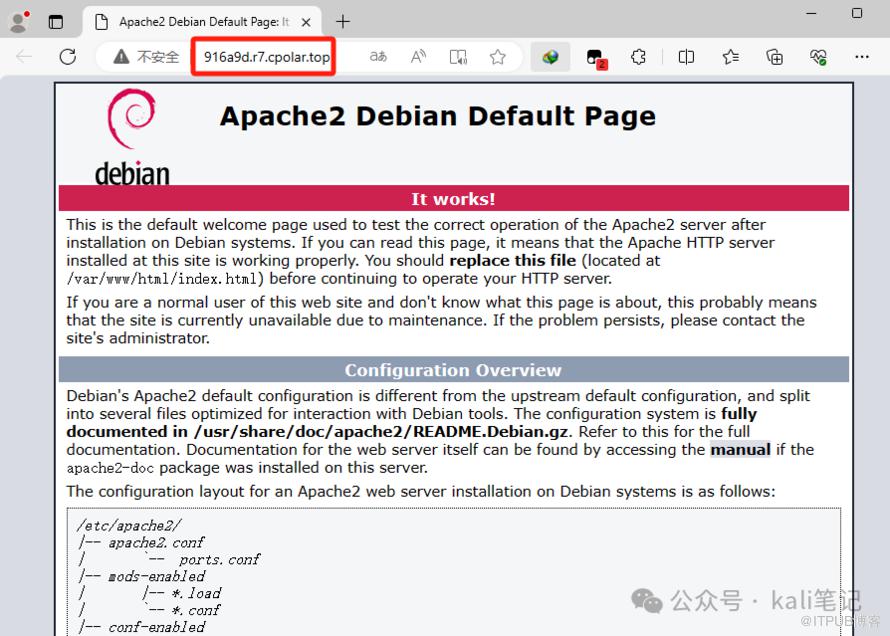Open the Extensions puzzle icon

tap(638, 57)
